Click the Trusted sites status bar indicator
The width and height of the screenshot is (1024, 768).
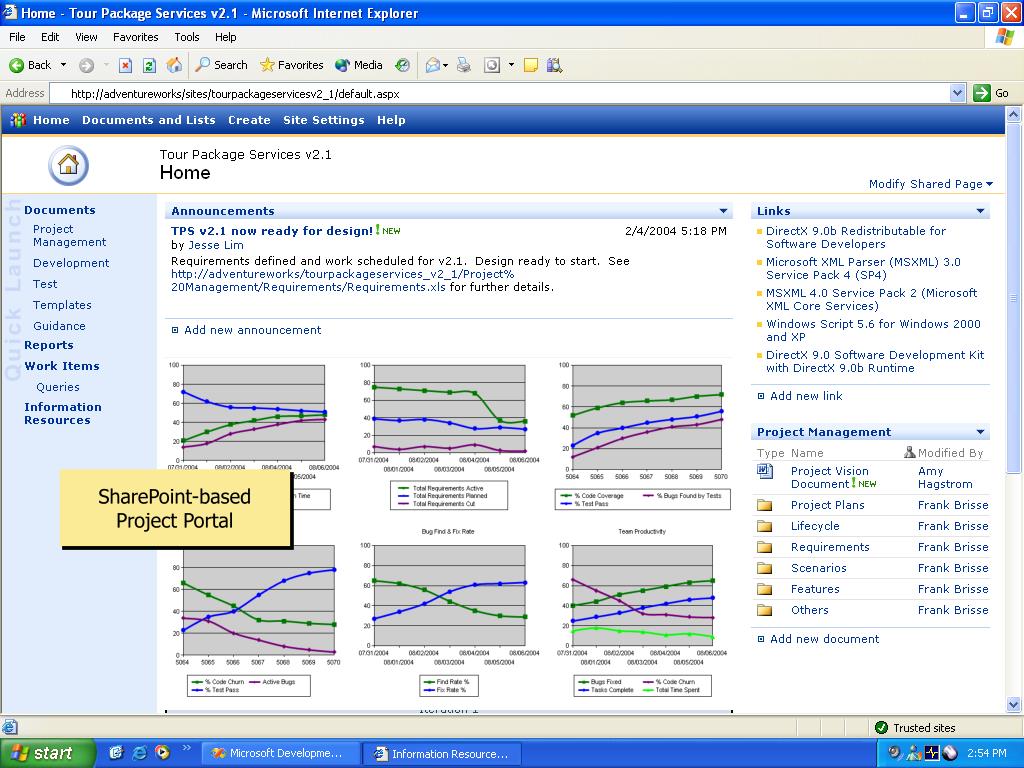[x=915, y=728]
